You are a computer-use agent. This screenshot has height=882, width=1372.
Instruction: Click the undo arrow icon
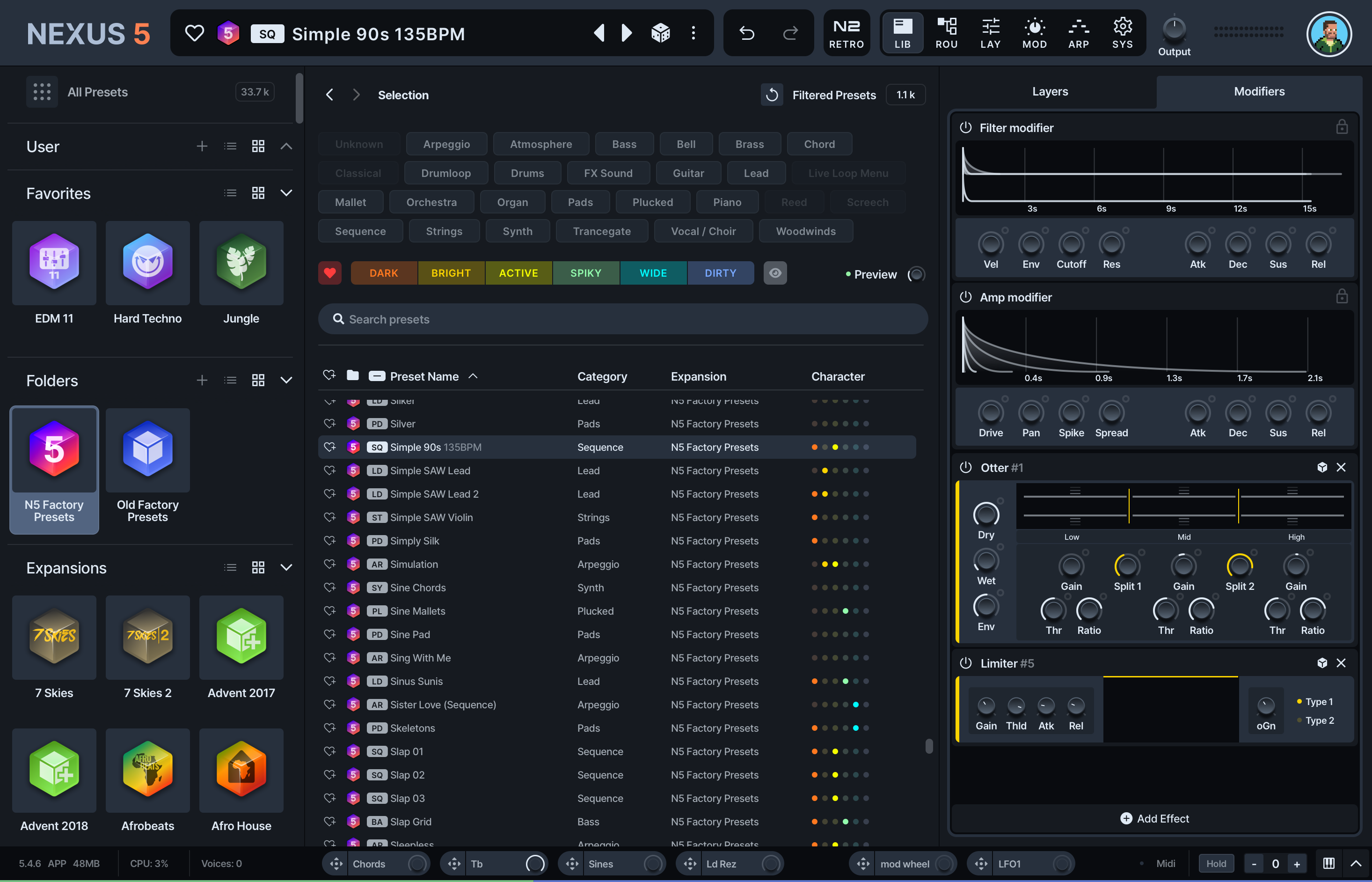(746, 33)
